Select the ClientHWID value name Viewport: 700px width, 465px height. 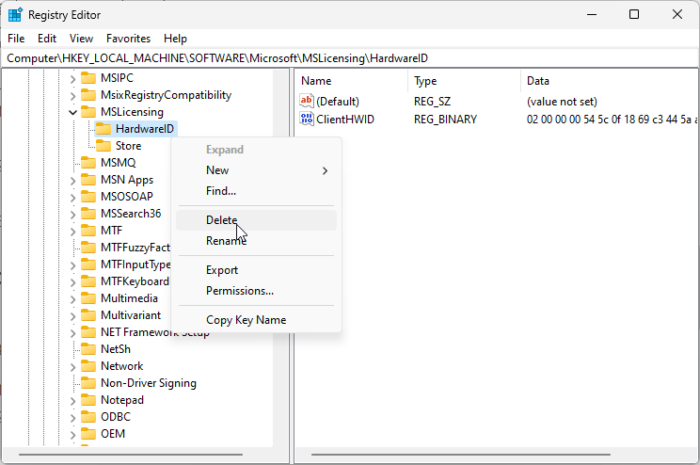[345, 120]
